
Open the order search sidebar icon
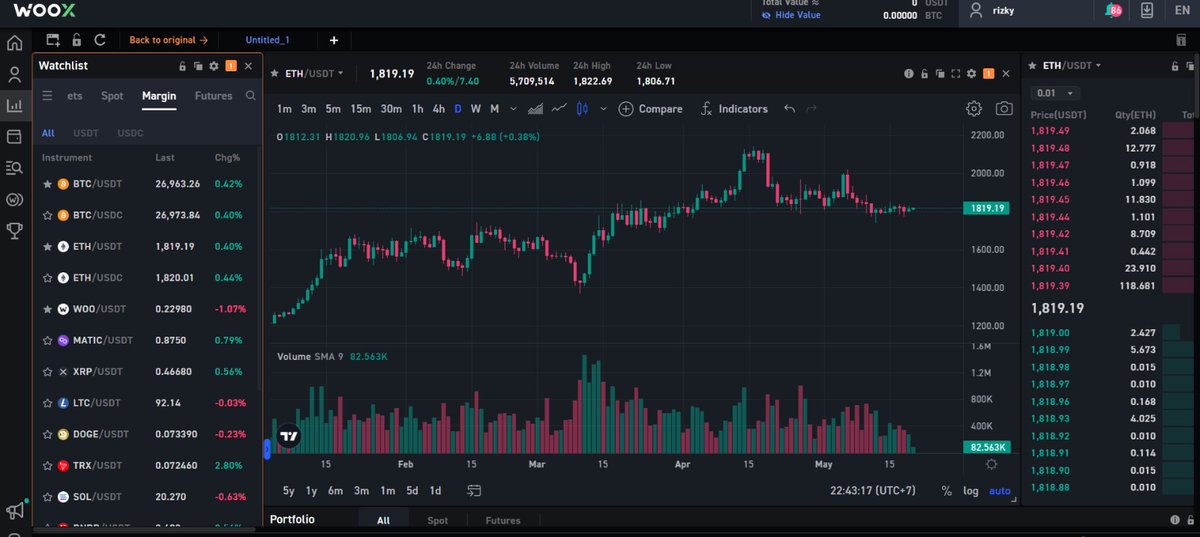(14, 167)
